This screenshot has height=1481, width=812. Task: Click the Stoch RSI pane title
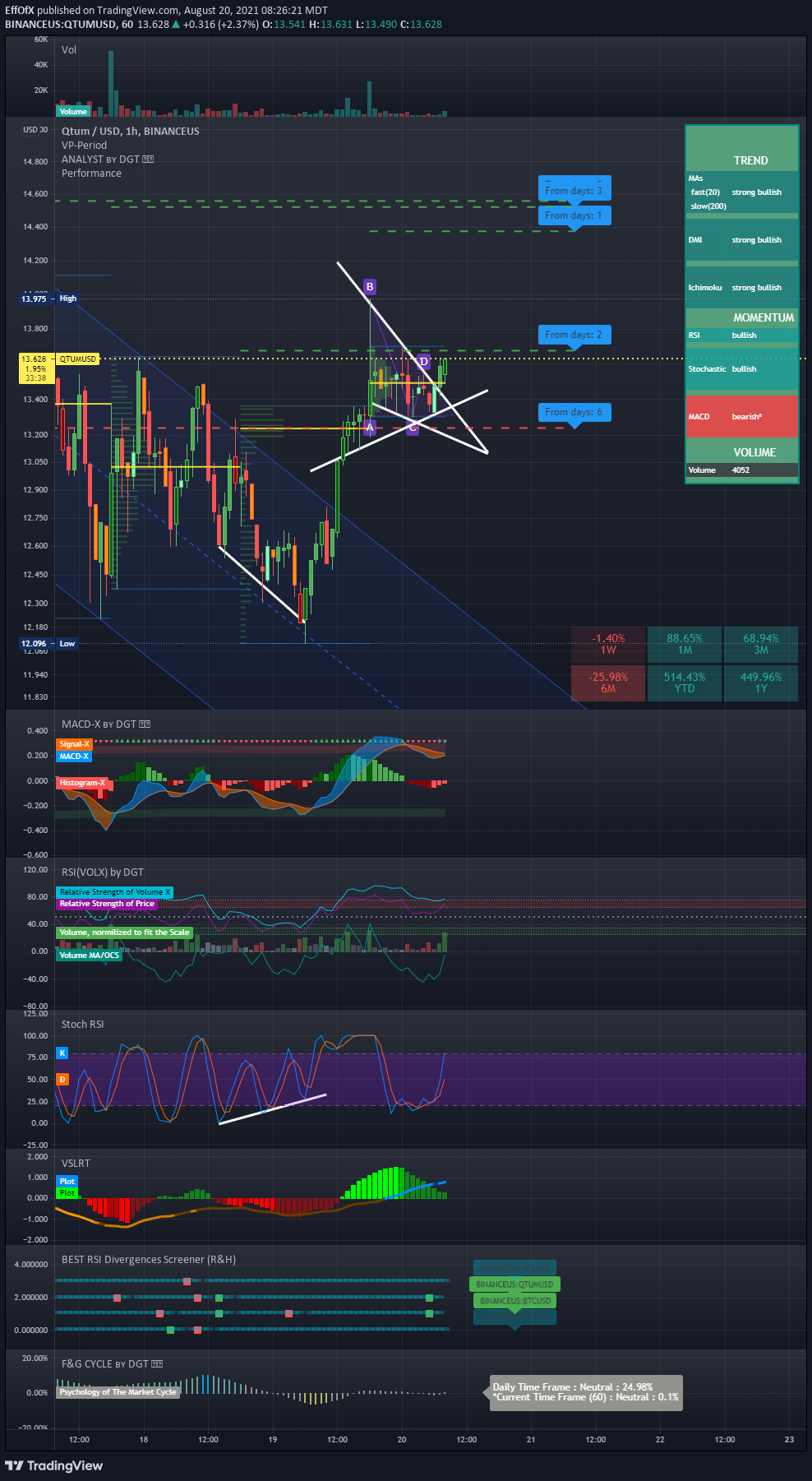coord(82,1024)
